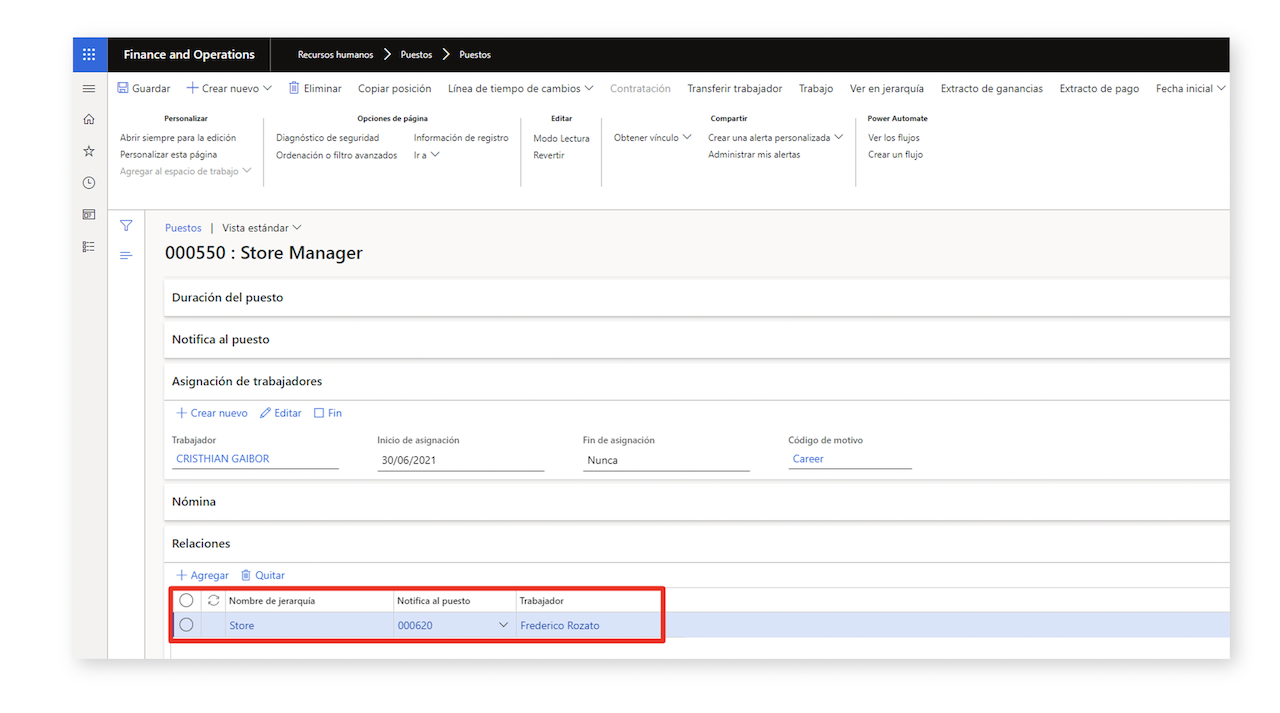1280x713 pixels.
Task: Expand the hamburger navigation menu
Action: (89, 89)
